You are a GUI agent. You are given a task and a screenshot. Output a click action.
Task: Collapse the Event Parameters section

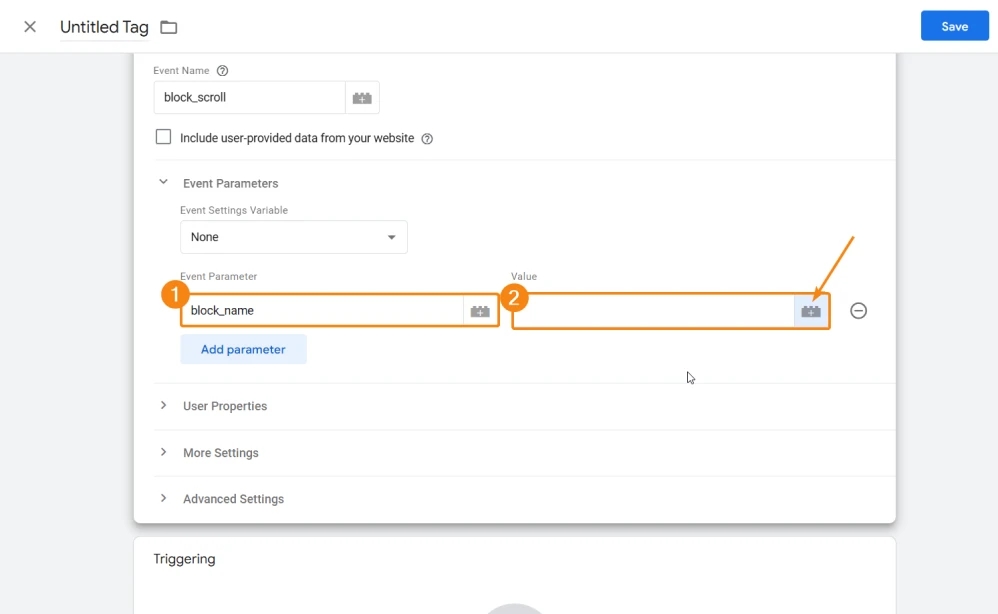pyautogui.click(x=164, y=183)
